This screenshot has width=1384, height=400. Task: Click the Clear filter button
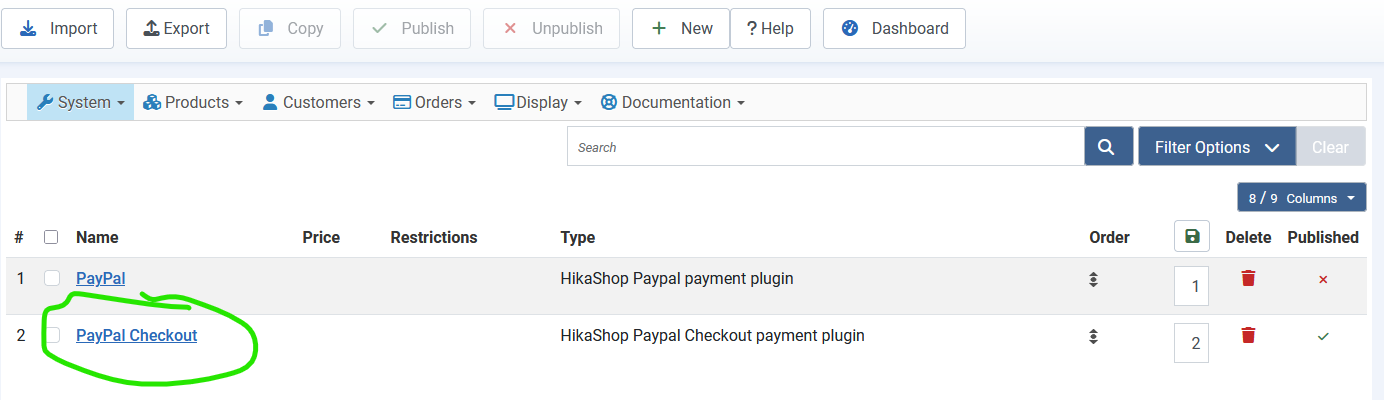coord(1330,147)
